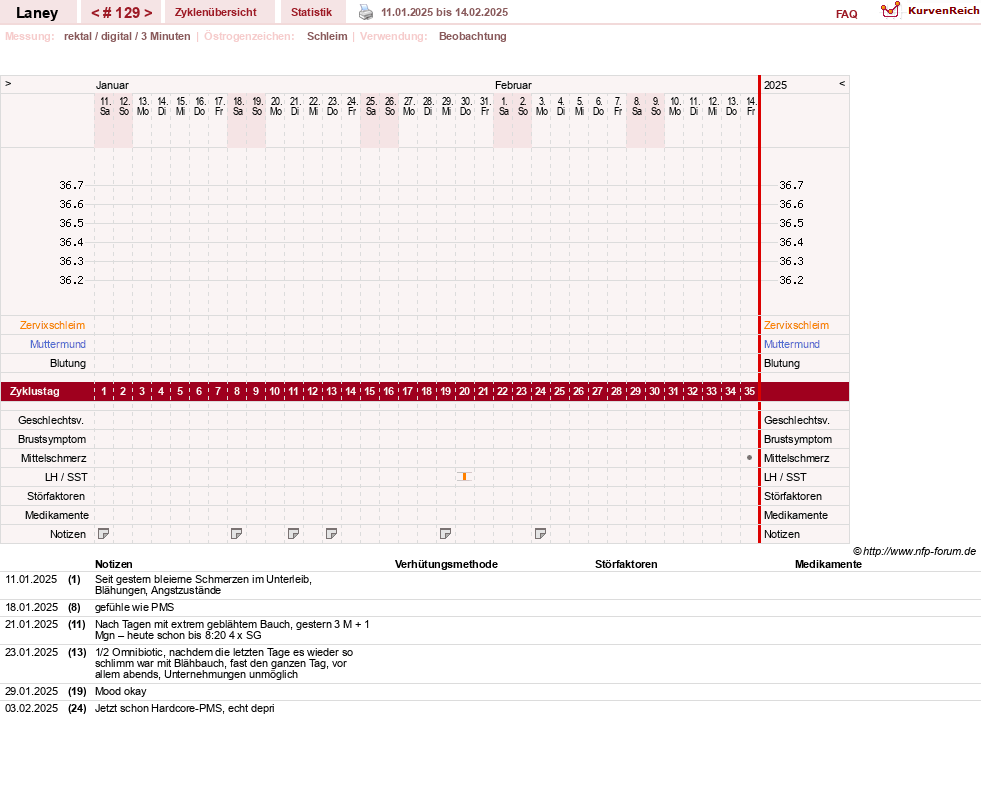Open note icon on cycle day 19
Image resolution: width=981 pixels, height=800 pixels.
pos(445,534)
